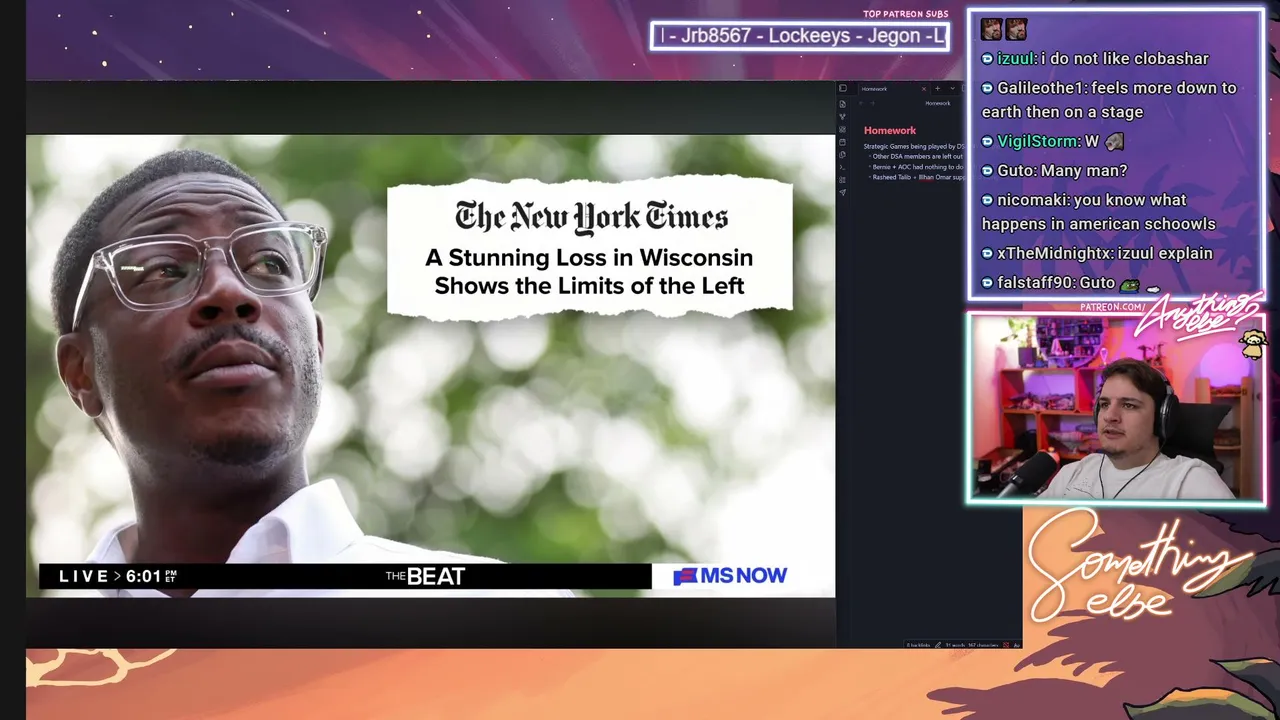Click the red sync status icon in status bar
This screenshot has height=720, width=1280.
coord(1007,645)
